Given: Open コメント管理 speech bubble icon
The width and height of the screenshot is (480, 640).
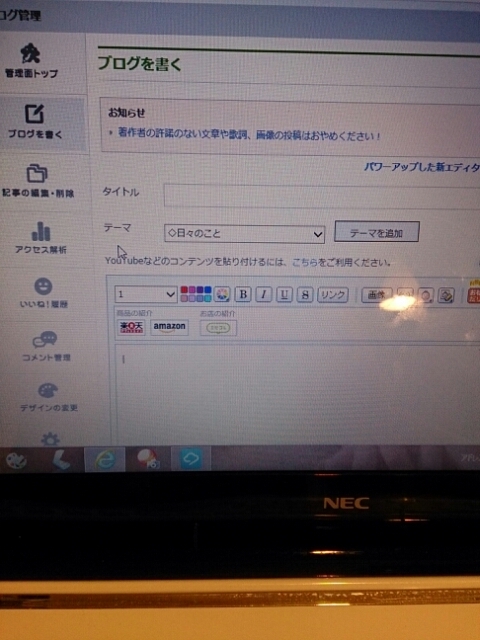Looking at the screenshot, I should [x=45, y=340].
